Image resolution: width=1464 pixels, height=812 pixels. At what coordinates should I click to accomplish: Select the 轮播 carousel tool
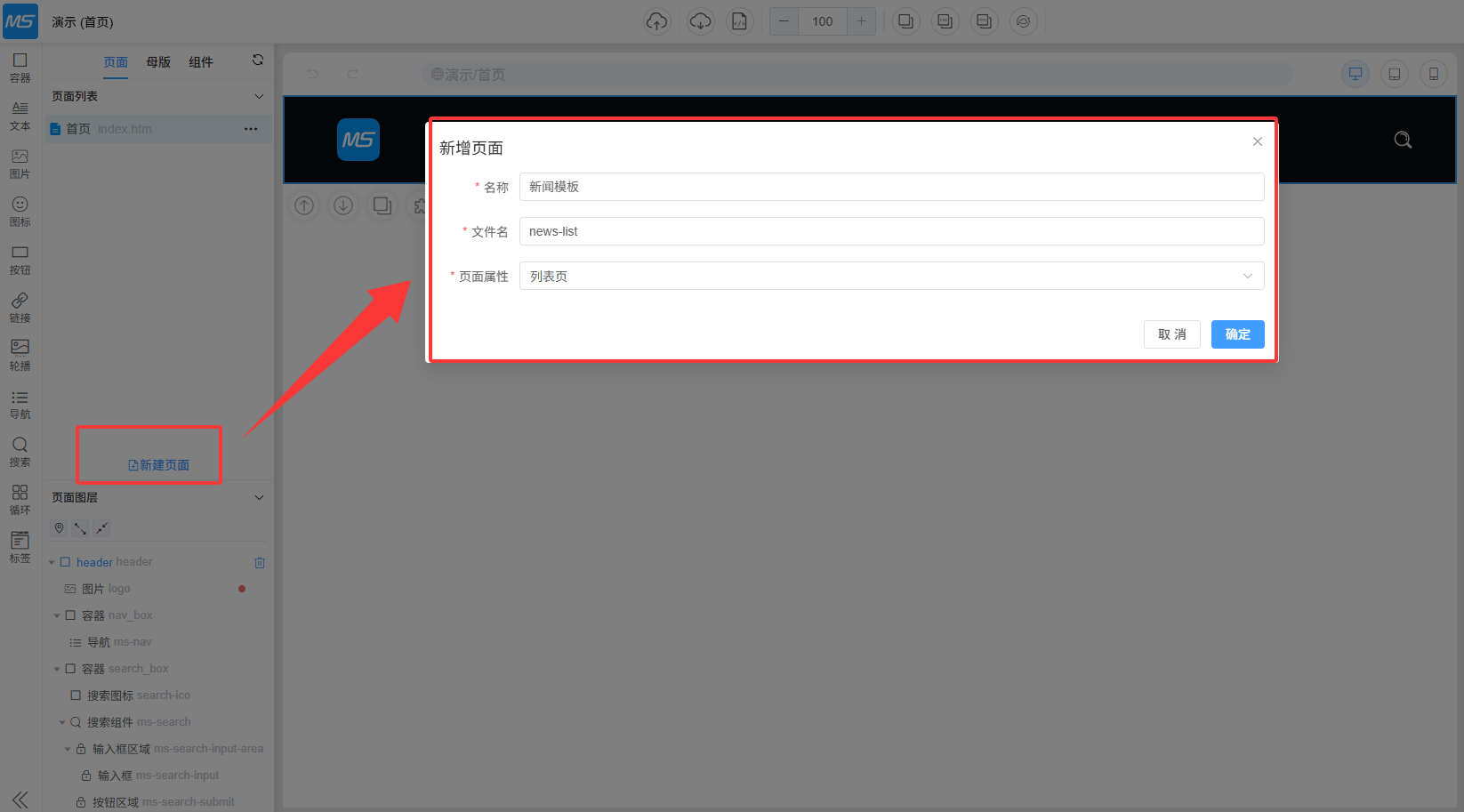pyautogui.click(x=20, y=354)
